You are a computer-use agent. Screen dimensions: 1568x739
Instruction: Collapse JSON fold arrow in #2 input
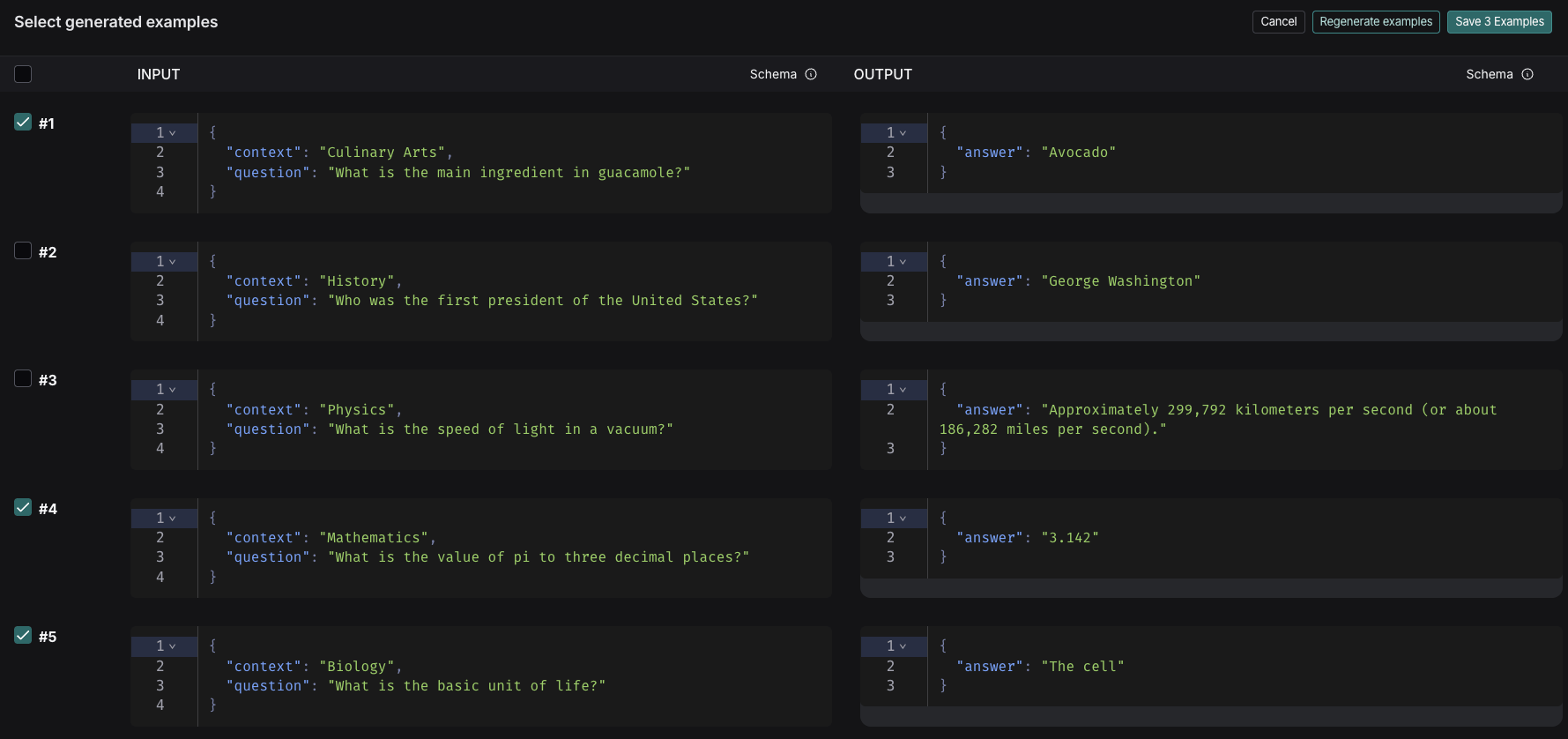(173, 262)
